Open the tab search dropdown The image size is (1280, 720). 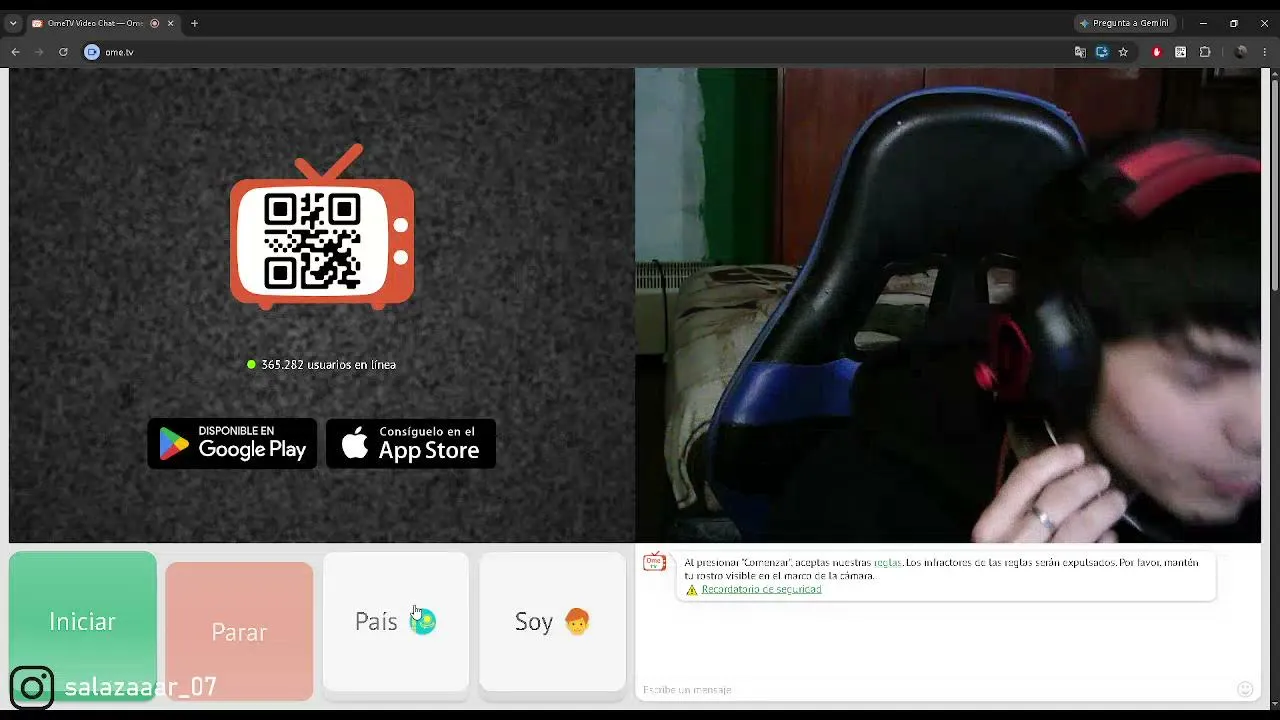click(13, 23)
